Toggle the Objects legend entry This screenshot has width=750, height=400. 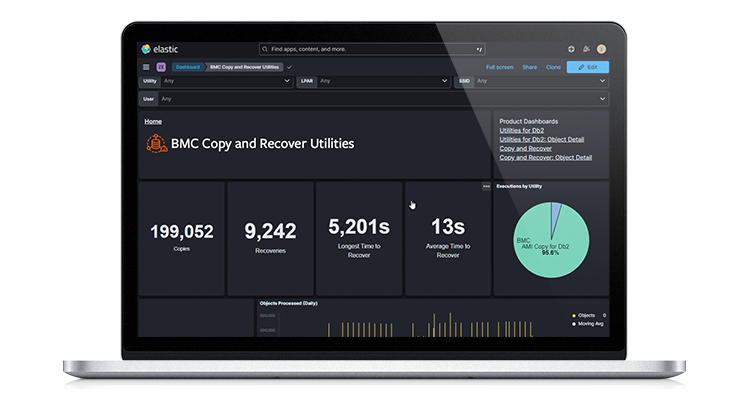pyautogui.click(x=586, y=315)
